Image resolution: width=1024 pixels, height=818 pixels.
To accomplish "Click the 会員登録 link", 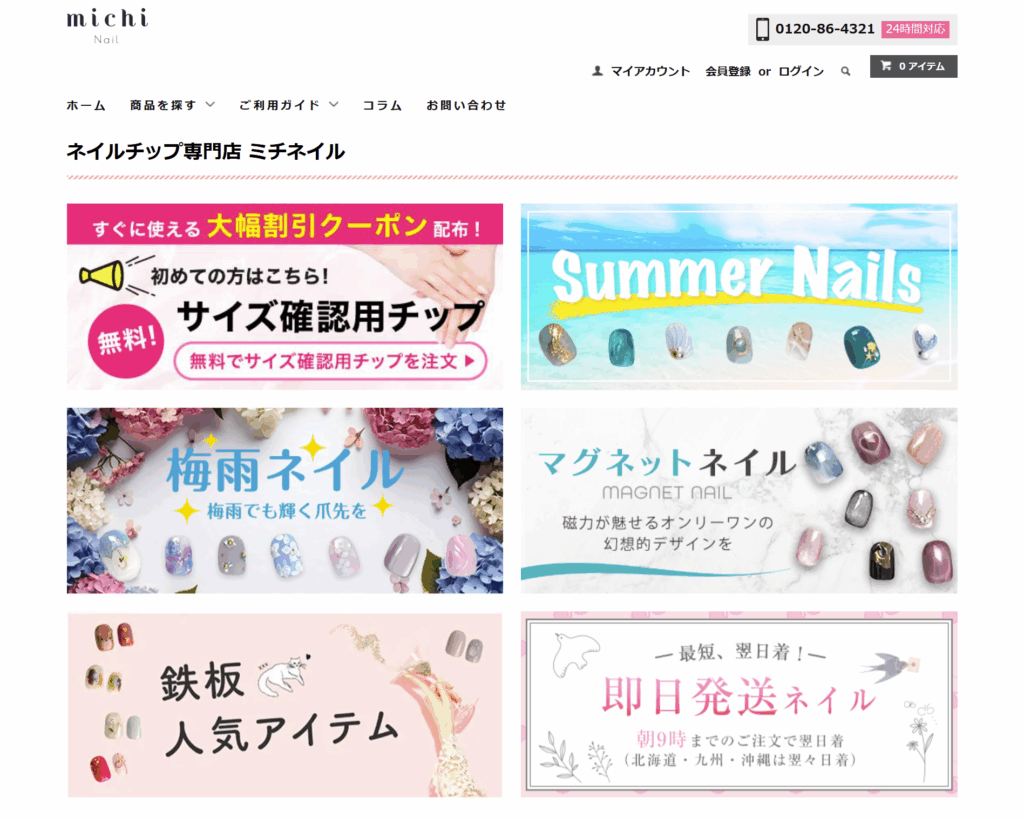I will (728, 71).
